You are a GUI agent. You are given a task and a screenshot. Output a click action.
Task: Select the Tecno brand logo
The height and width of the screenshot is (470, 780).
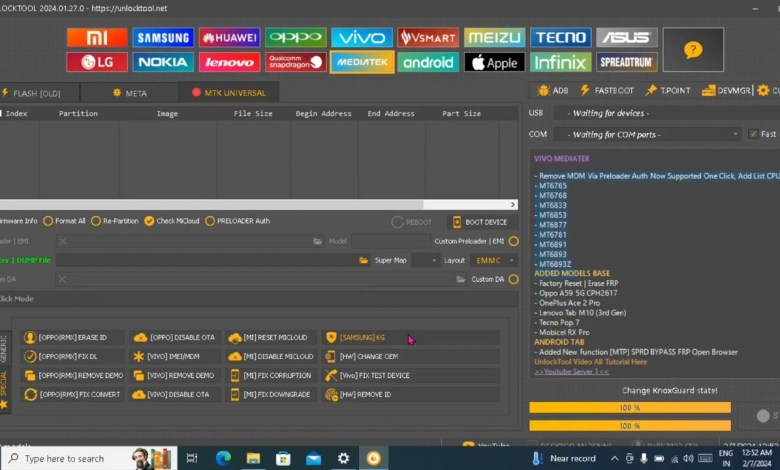click(x=561, y=37)
